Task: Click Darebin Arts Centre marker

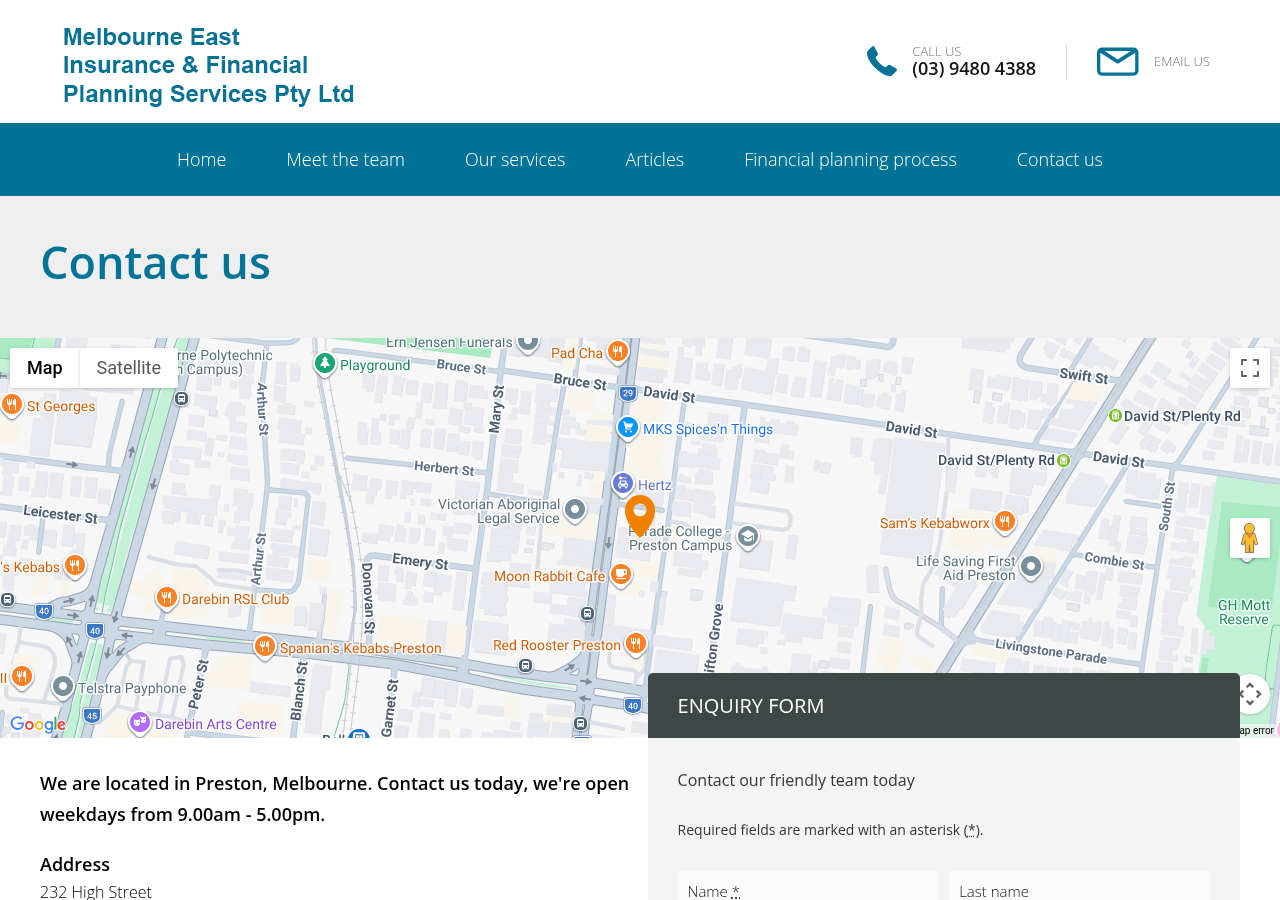Action: pos(139,721)
